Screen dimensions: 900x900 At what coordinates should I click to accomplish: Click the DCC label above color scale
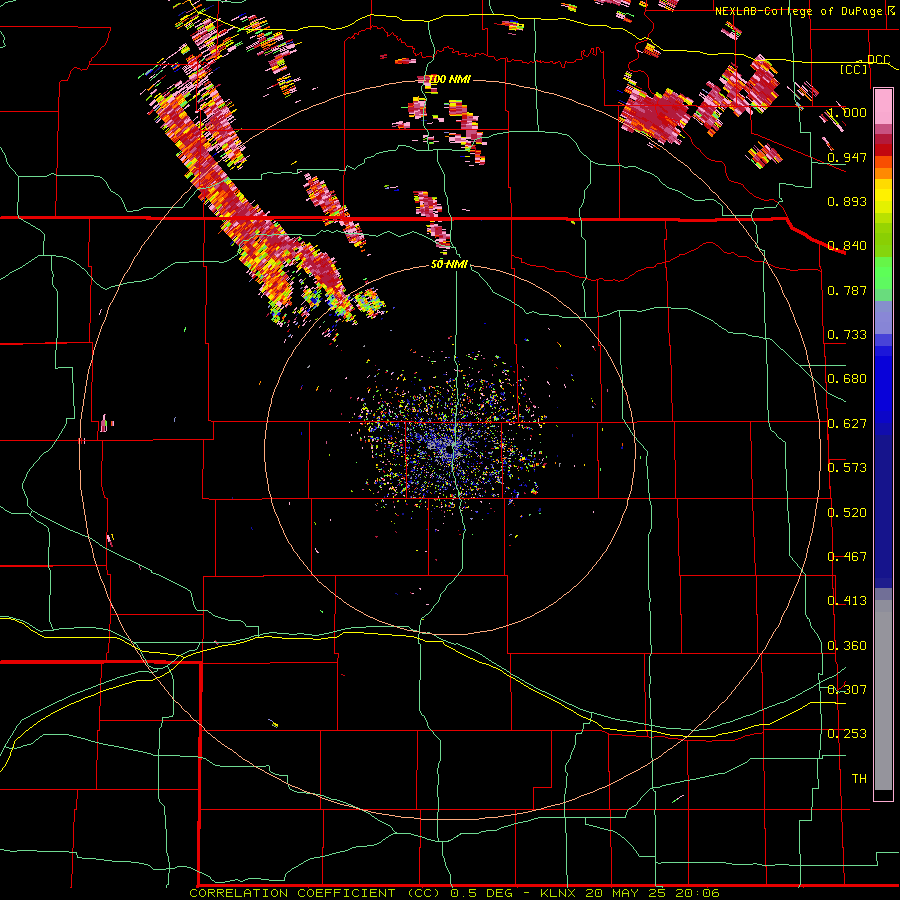878,59
